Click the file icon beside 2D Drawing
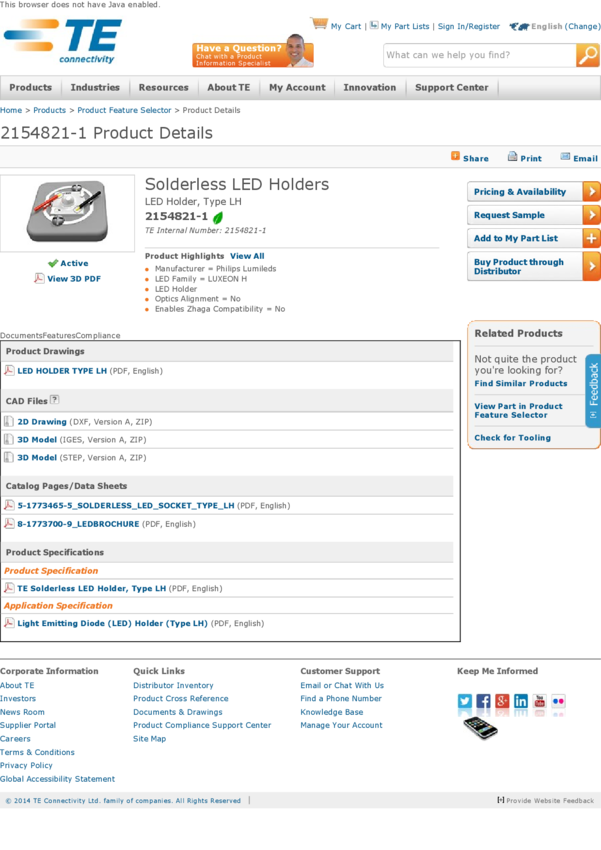Viewport: 601px width, 850px height. tap(9, 421)
